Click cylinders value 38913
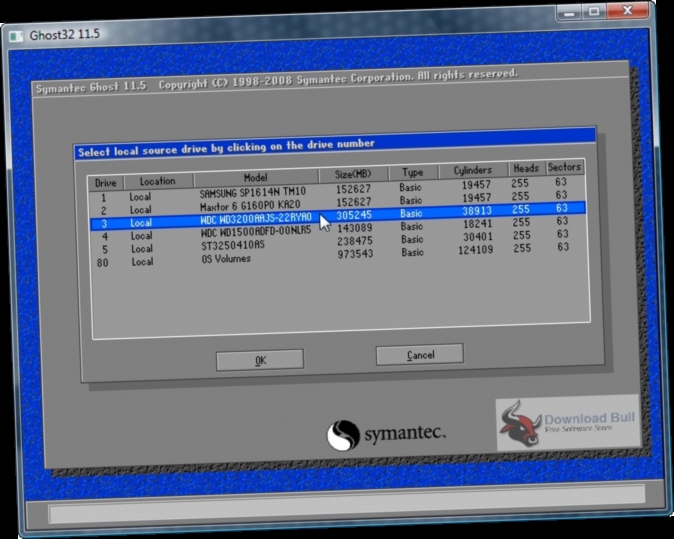Screen dimensions: 674x539 [477, 211]
